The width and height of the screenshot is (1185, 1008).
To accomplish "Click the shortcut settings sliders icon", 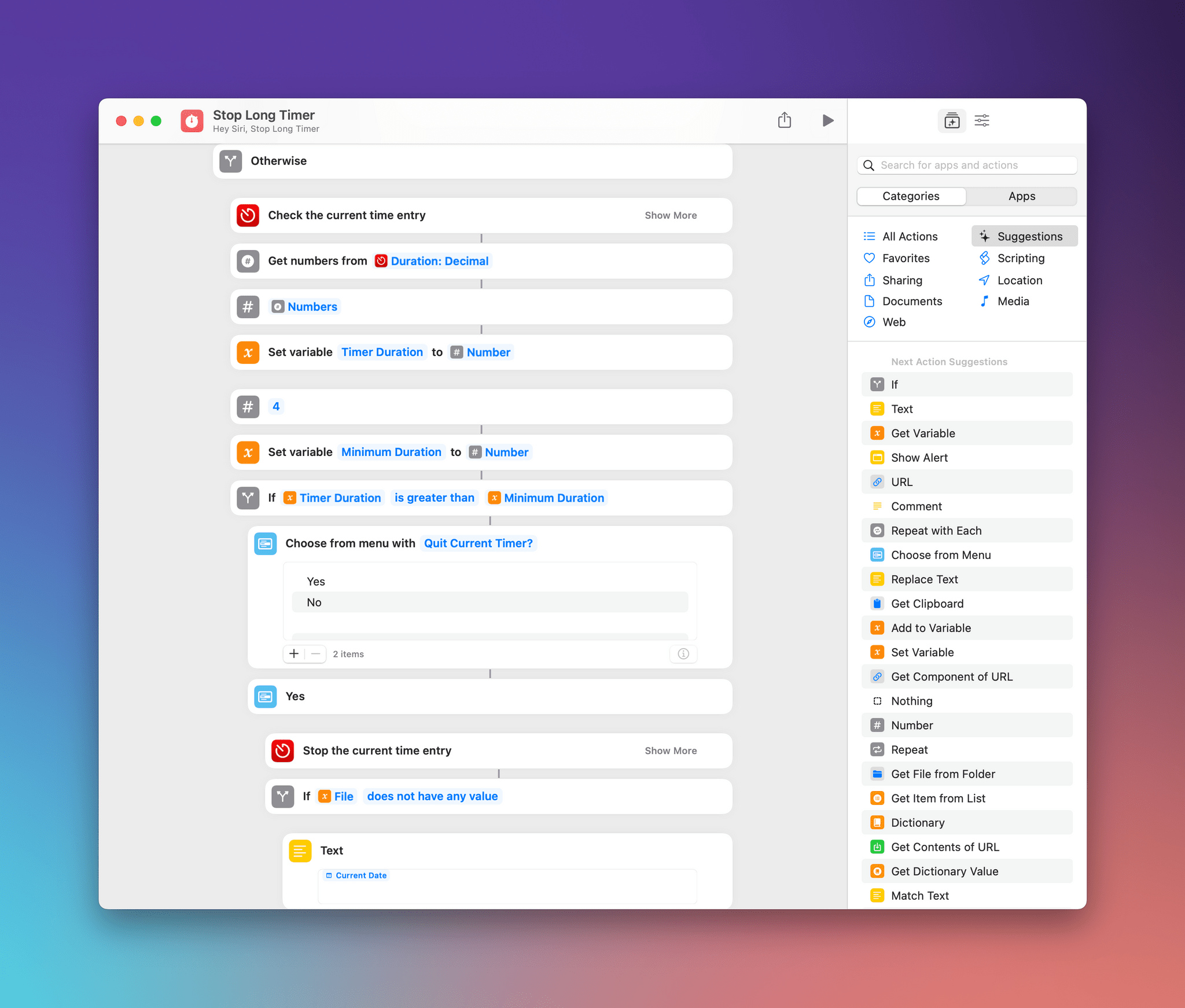I will coord(981,119).
